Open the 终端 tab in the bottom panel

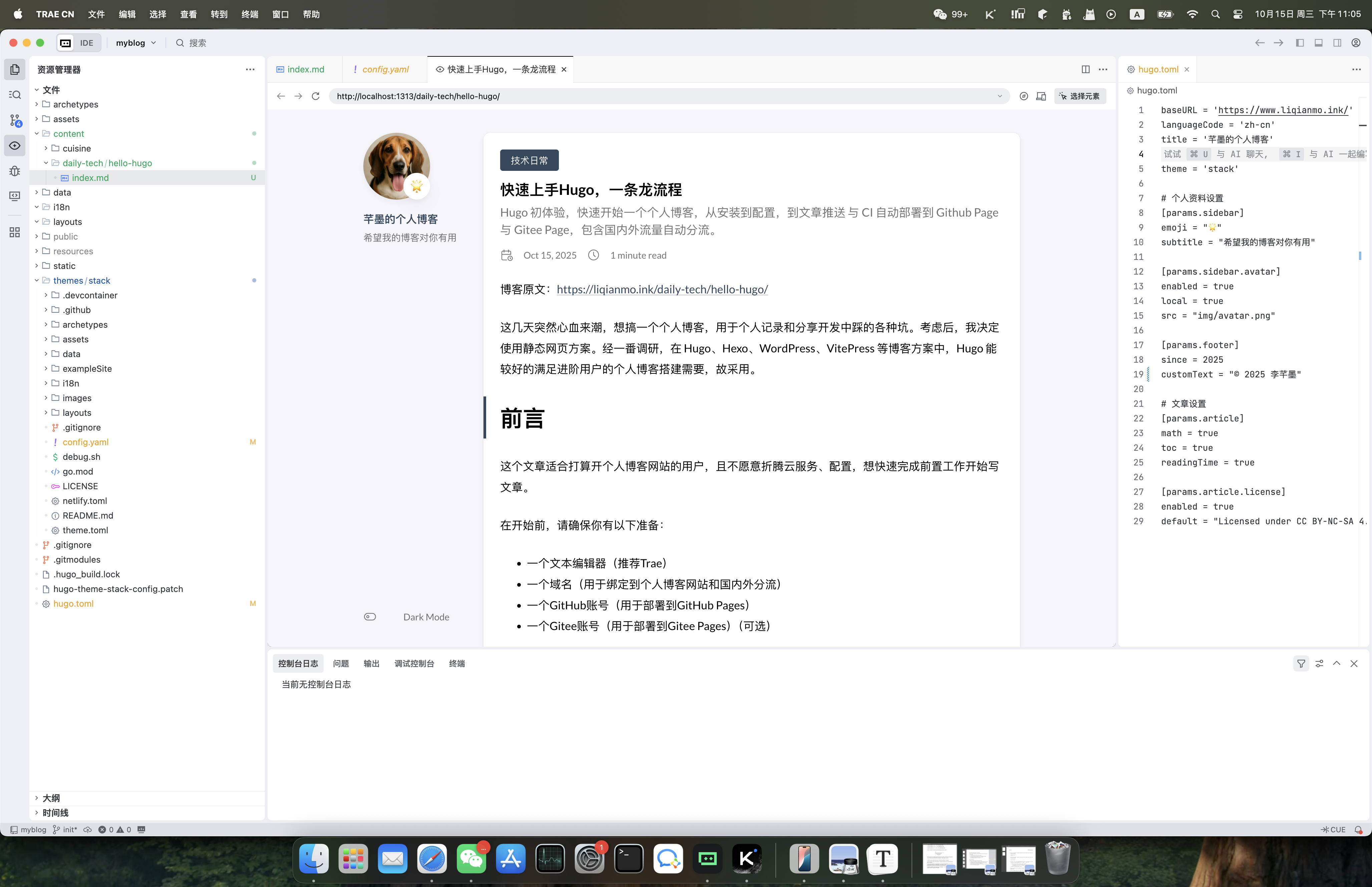point(456,663)
